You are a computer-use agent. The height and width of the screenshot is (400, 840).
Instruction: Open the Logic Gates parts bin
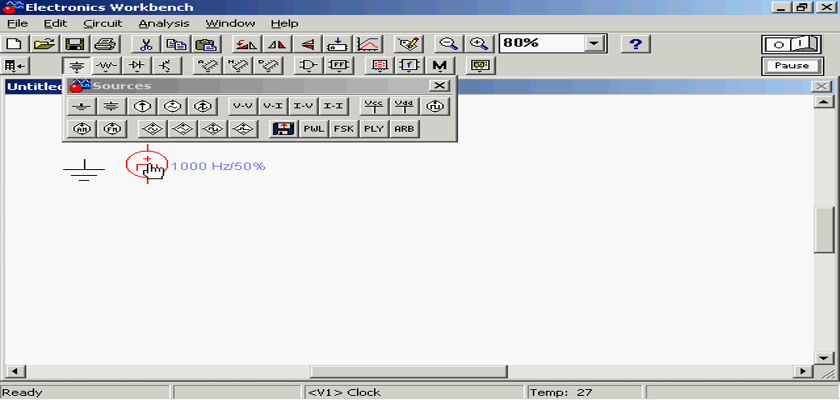310,66
